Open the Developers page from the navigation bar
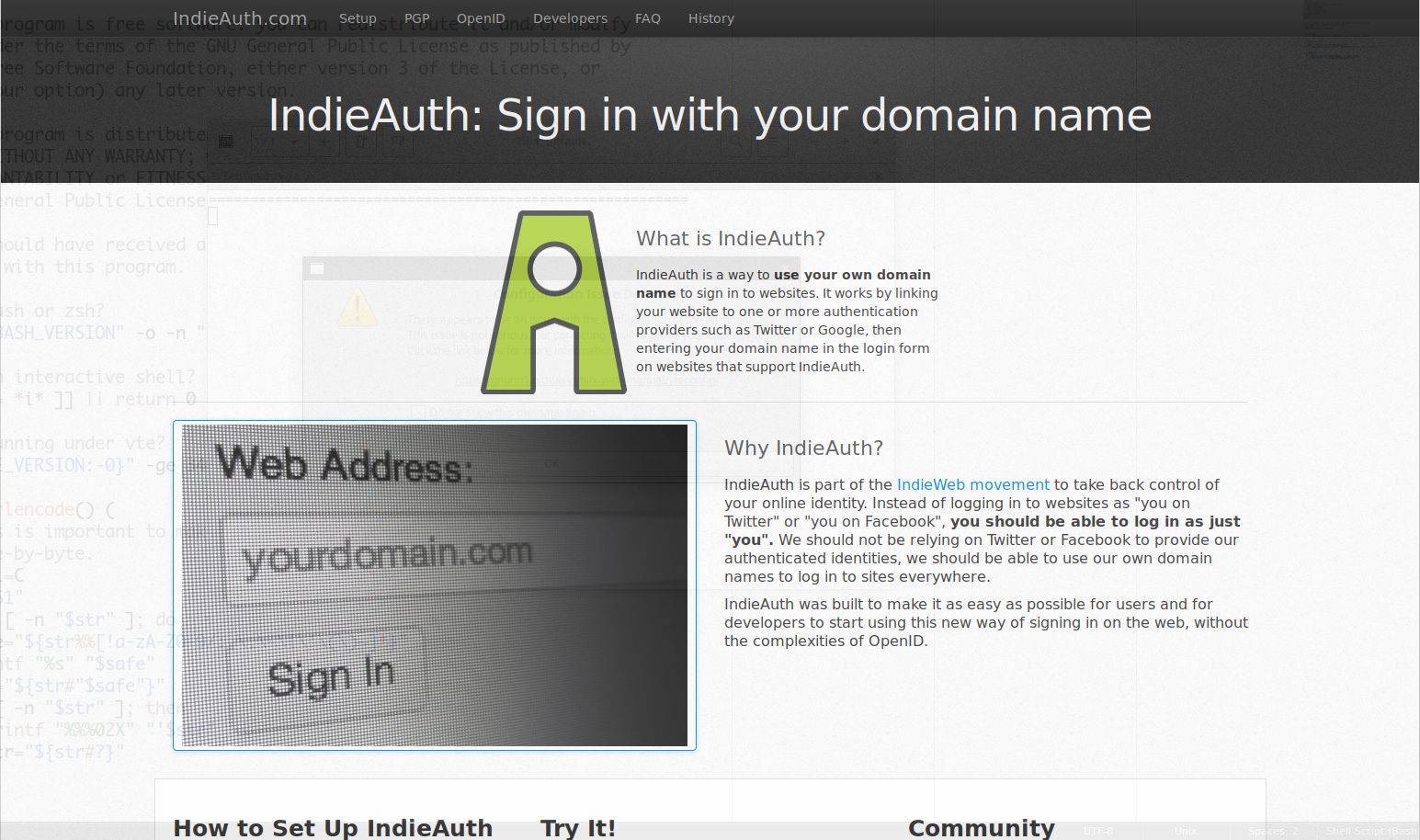1420x840 pixels. pos(570,17)
